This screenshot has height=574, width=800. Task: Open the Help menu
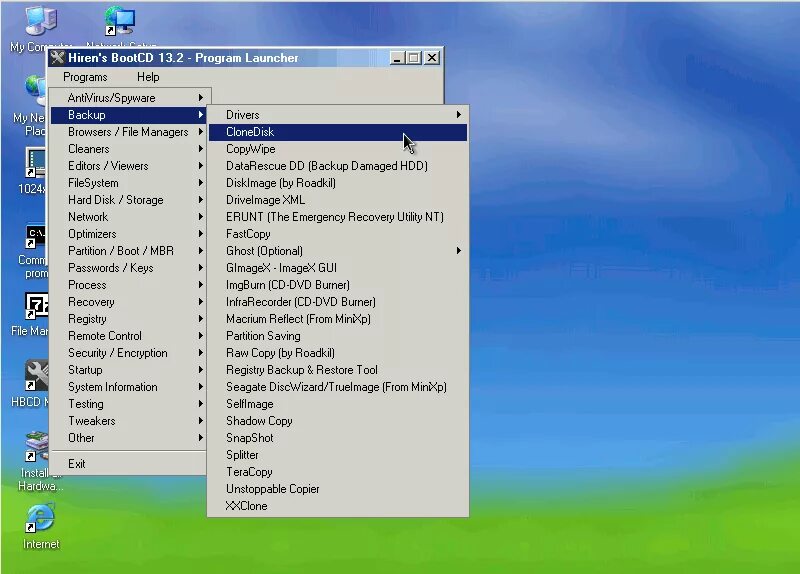(x=148, y=77)
